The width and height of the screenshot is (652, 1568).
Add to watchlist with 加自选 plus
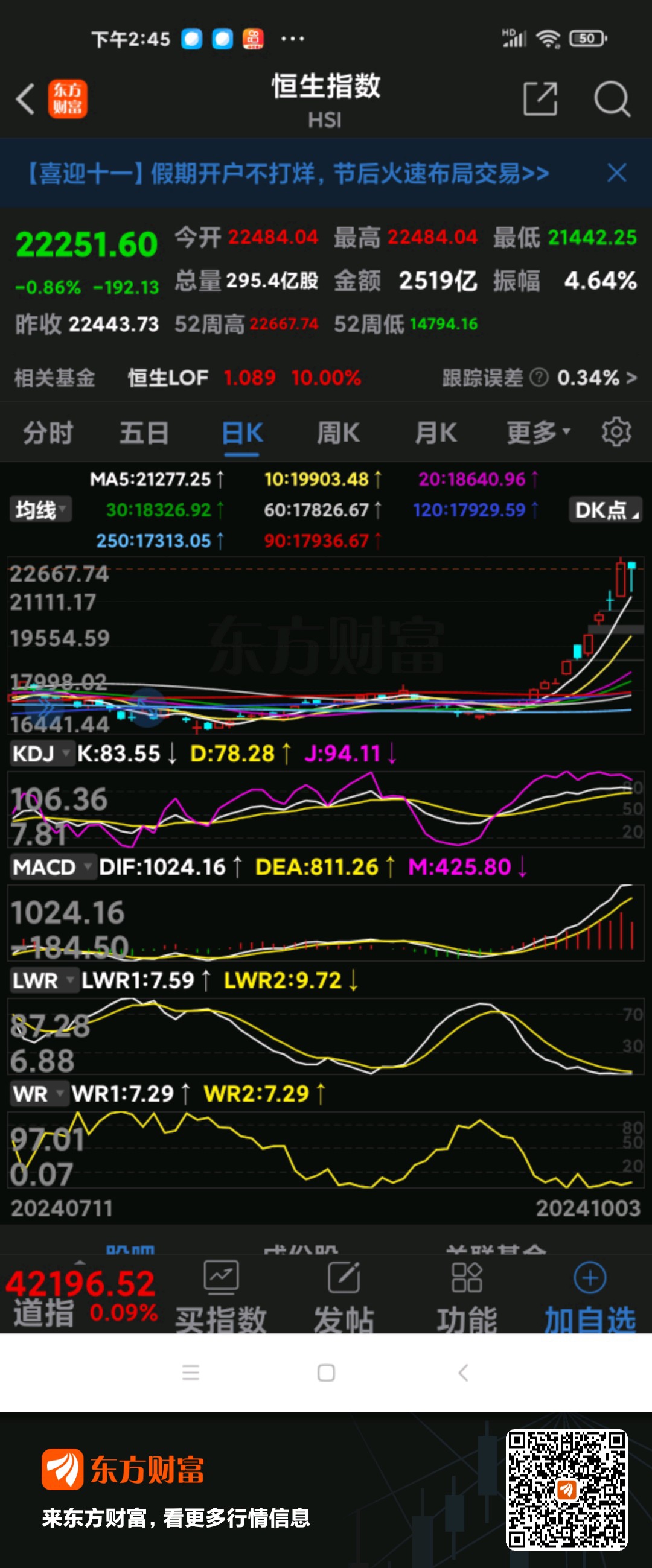(590, 1277)
